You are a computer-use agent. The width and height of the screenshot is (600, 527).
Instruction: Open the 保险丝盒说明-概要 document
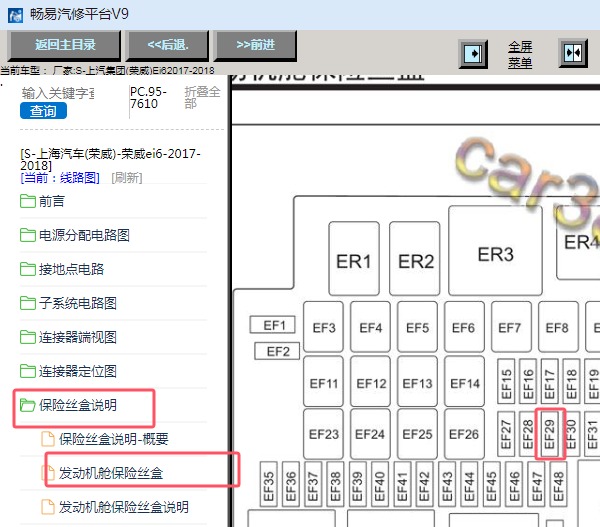[114, 439]
